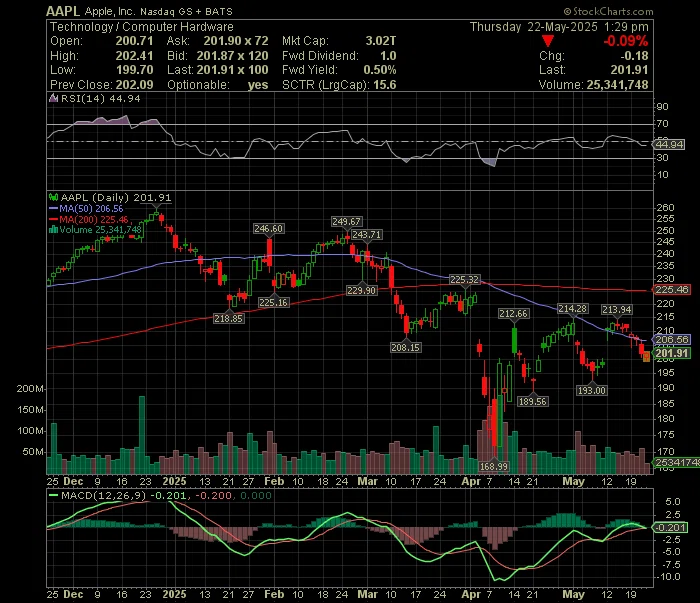Click the 225.32 high price label
700x603 pixels.
[464, 280]
